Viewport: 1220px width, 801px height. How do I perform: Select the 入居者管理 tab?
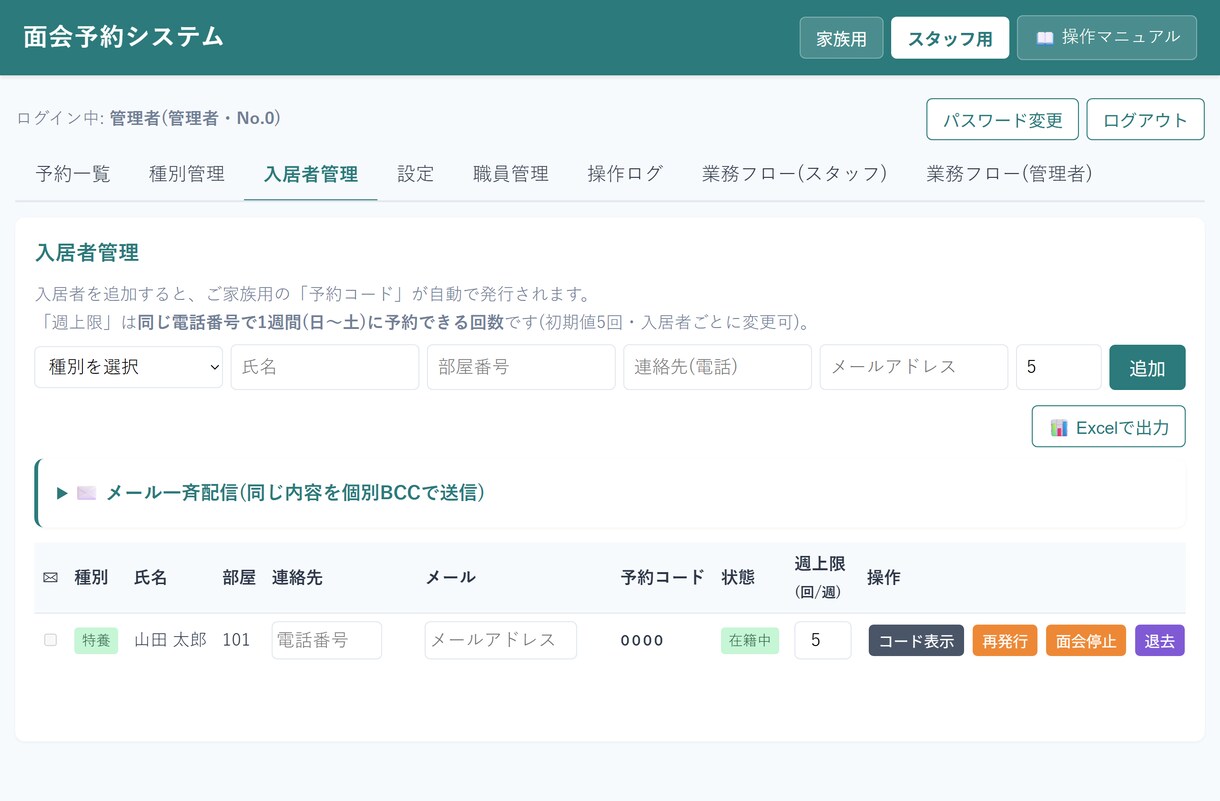pyautogui.click(x=311, y=174)
